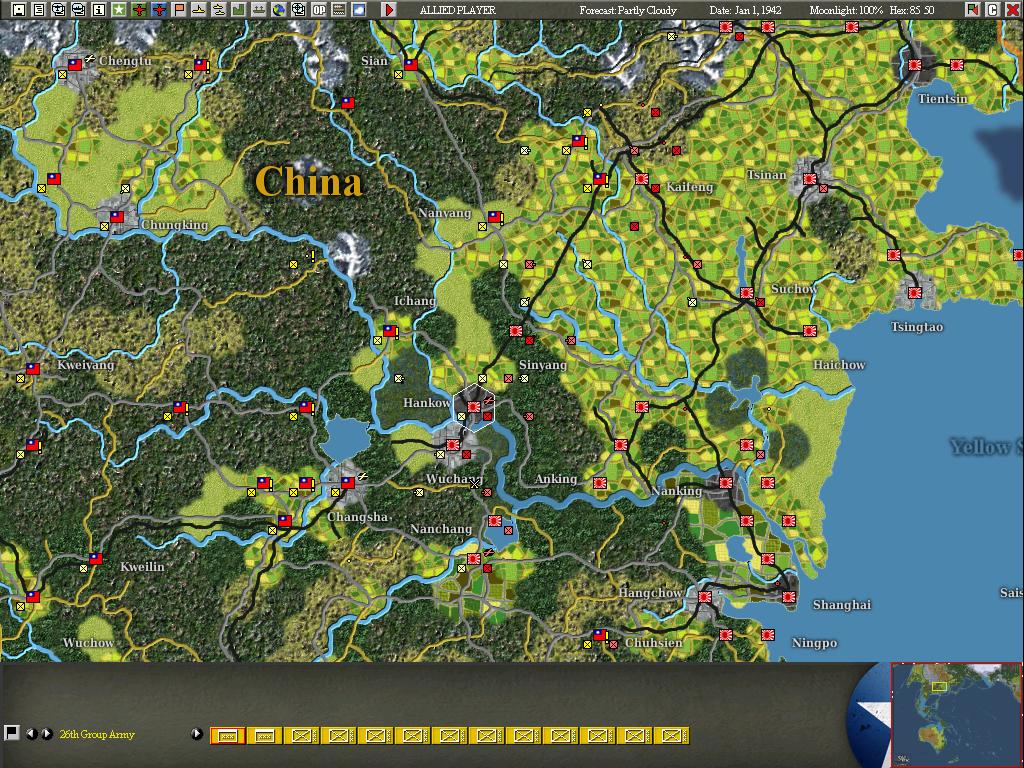Click the Nanchang city label
1024x768 pixels.
(x=441, y=528)
